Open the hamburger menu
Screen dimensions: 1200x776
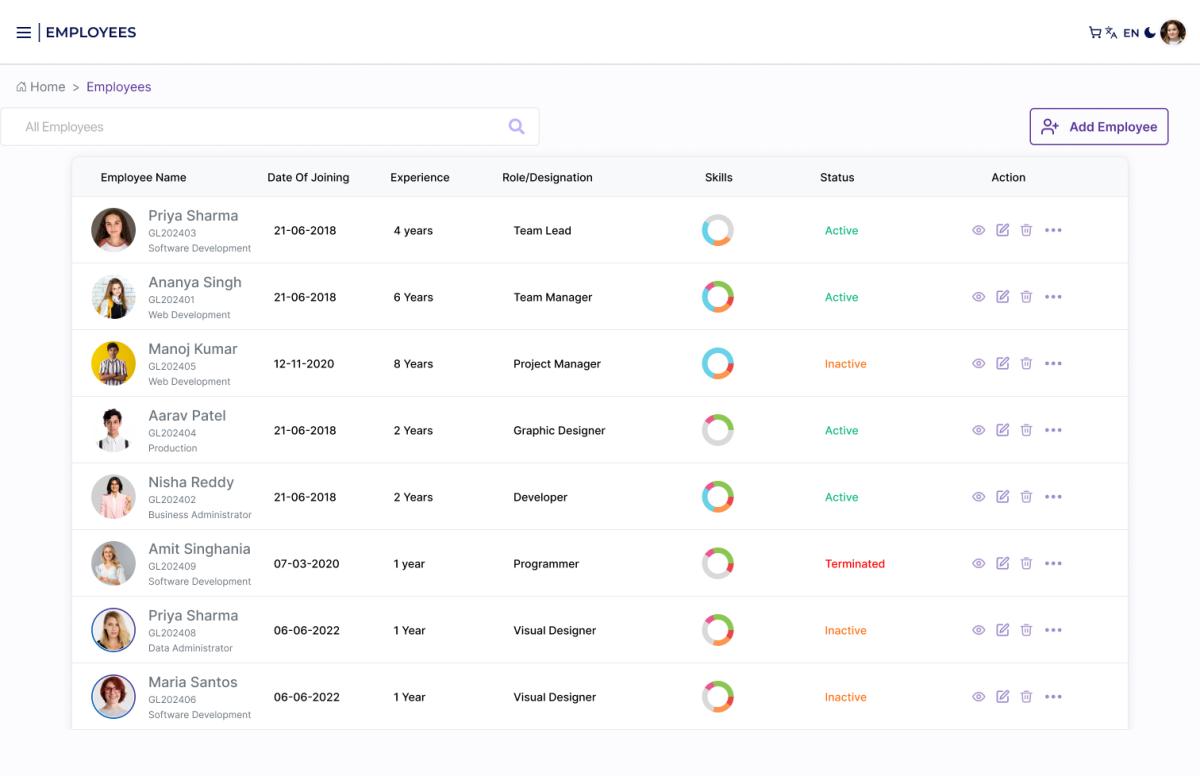pyautogui.click(x=23, y=33)
